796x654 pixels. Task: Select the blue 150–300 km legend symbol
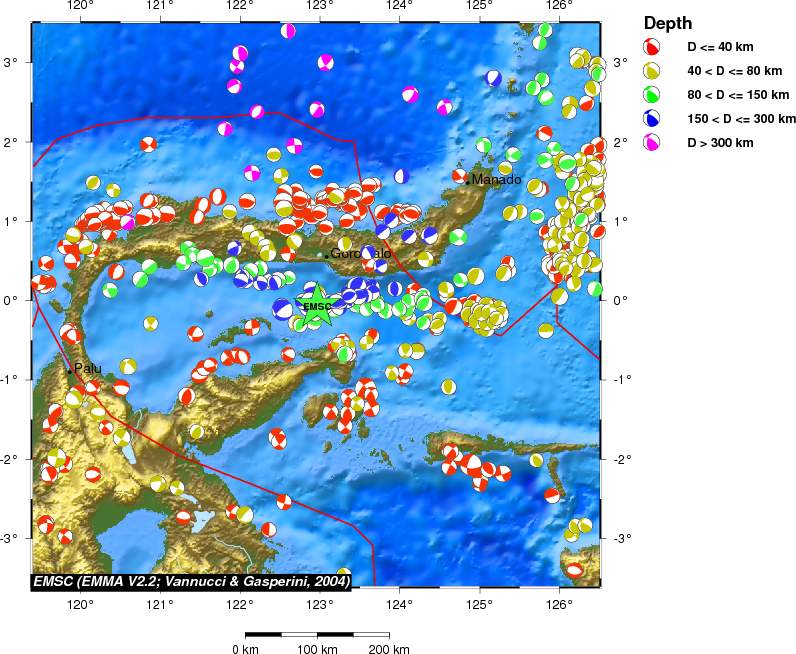(651, 119)
